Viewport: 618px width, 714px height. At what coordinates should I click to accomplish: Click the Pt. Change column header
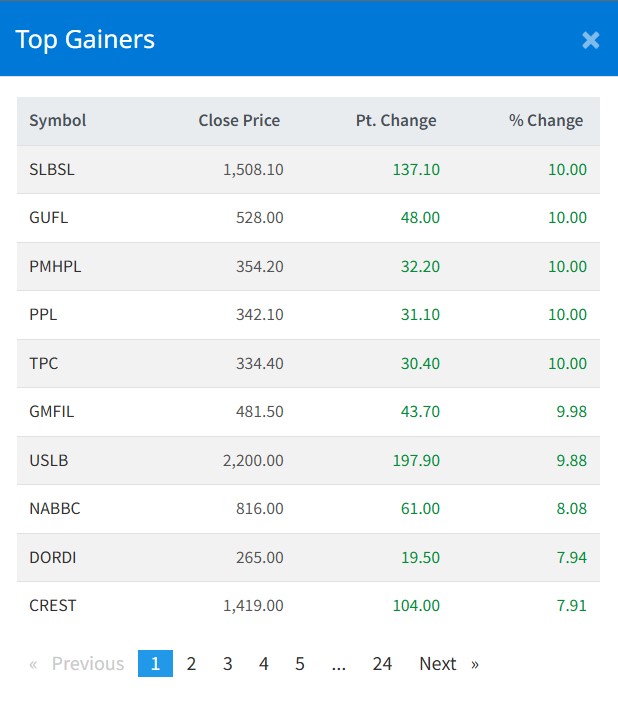pos(396,121)
